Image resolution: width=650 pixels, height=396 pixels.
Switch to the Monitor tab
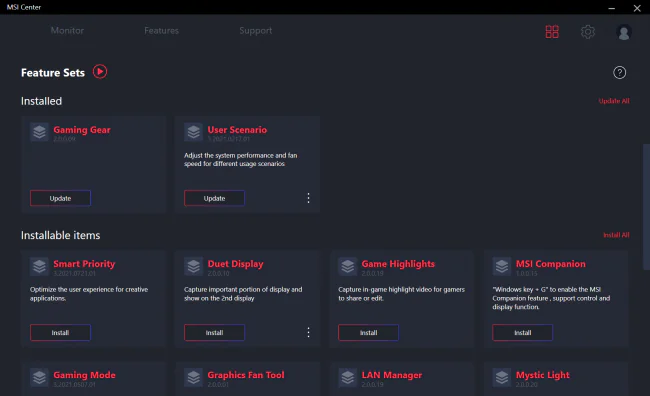tap(67, 31)
